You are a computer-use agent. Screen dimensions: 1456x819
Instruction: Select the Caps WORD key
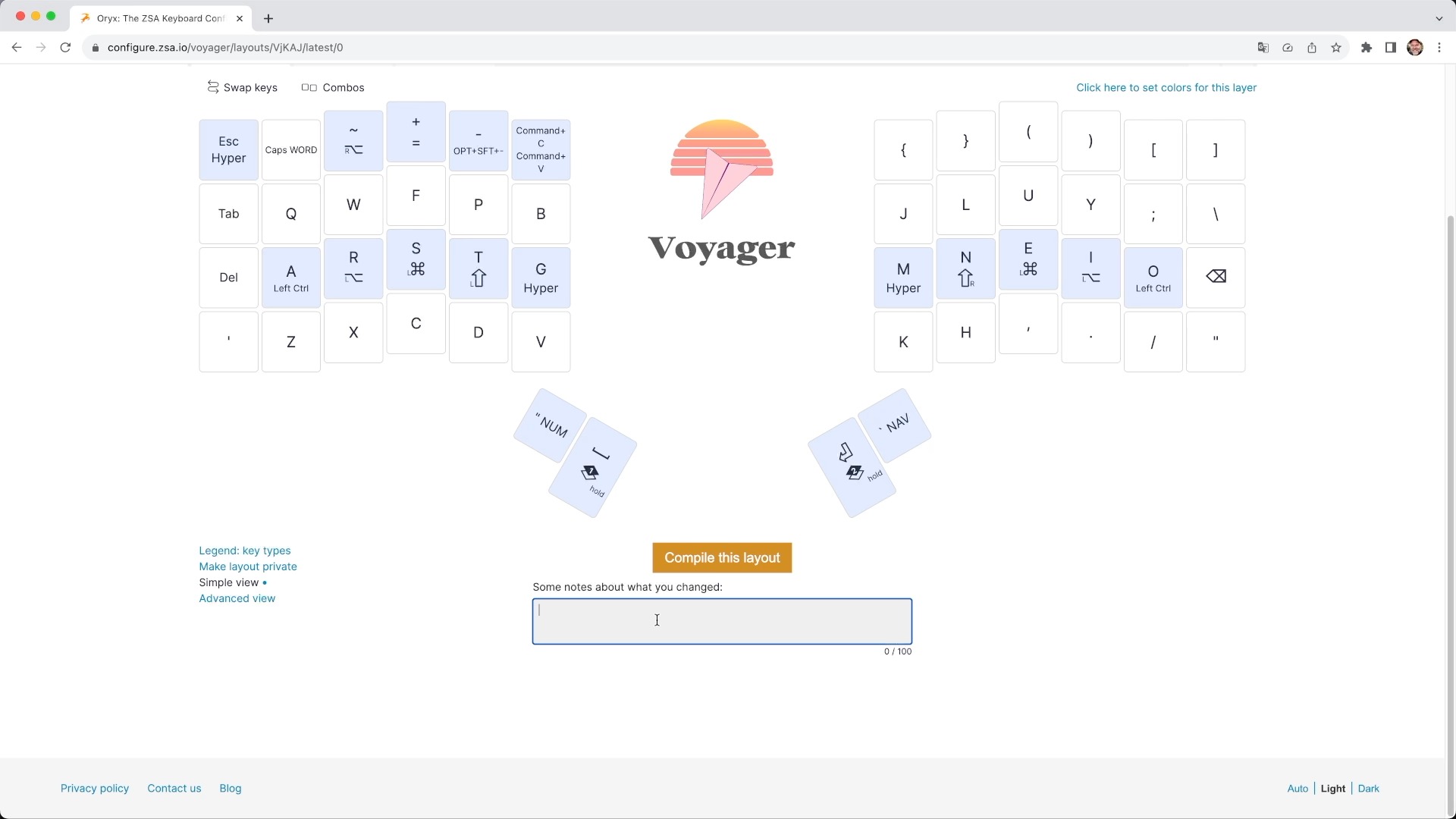291,149
